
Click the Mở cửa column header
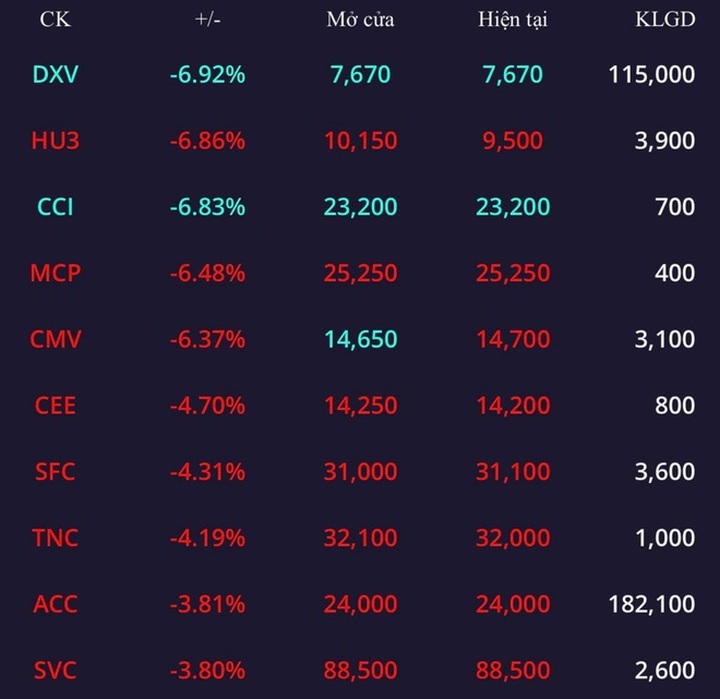click(360, 21)
